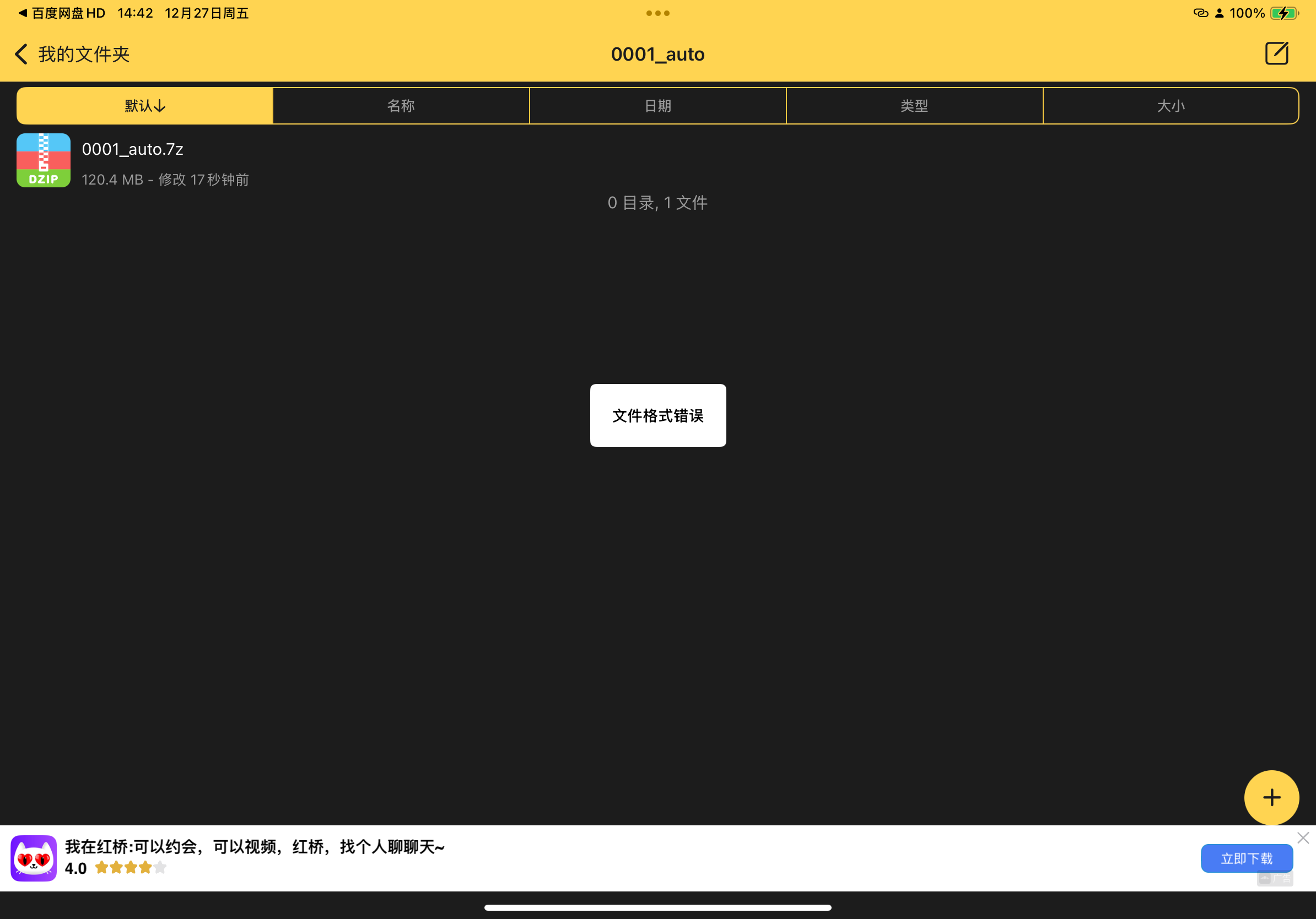Tap the compose/new file icon top right
The height and width of the screenshot is (919, 1316).
click(1277, 53)
